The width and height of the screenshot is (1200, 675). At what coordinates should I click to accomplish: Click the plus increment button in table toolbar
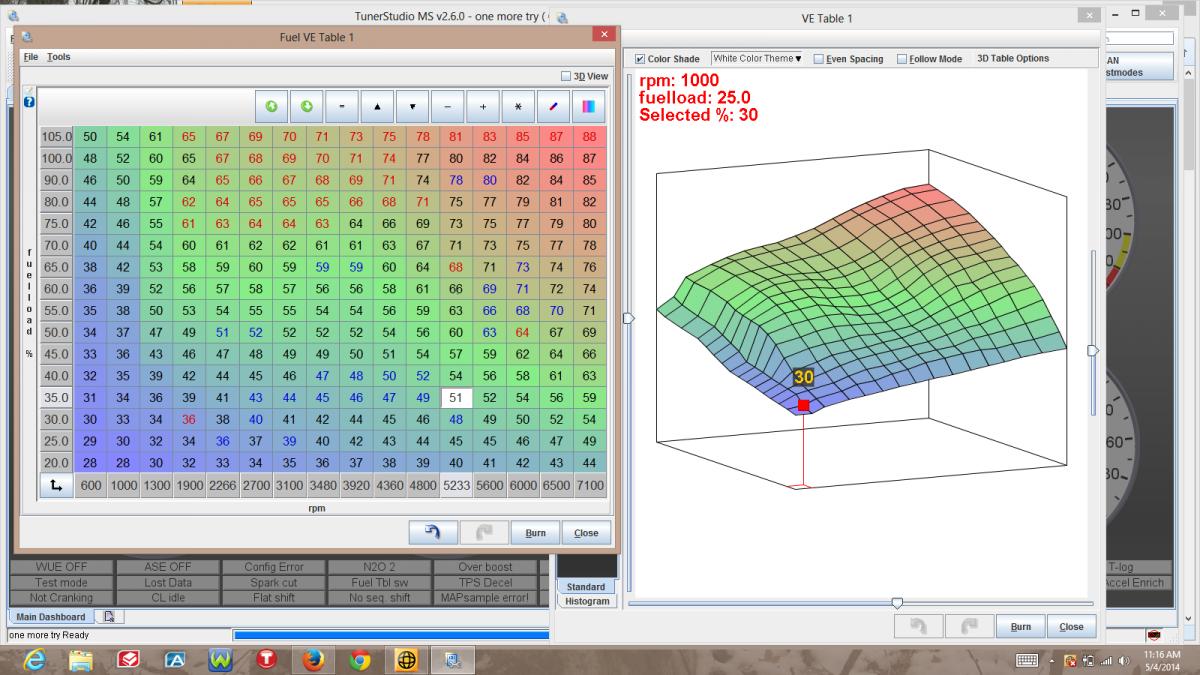[x=483, y=106]
